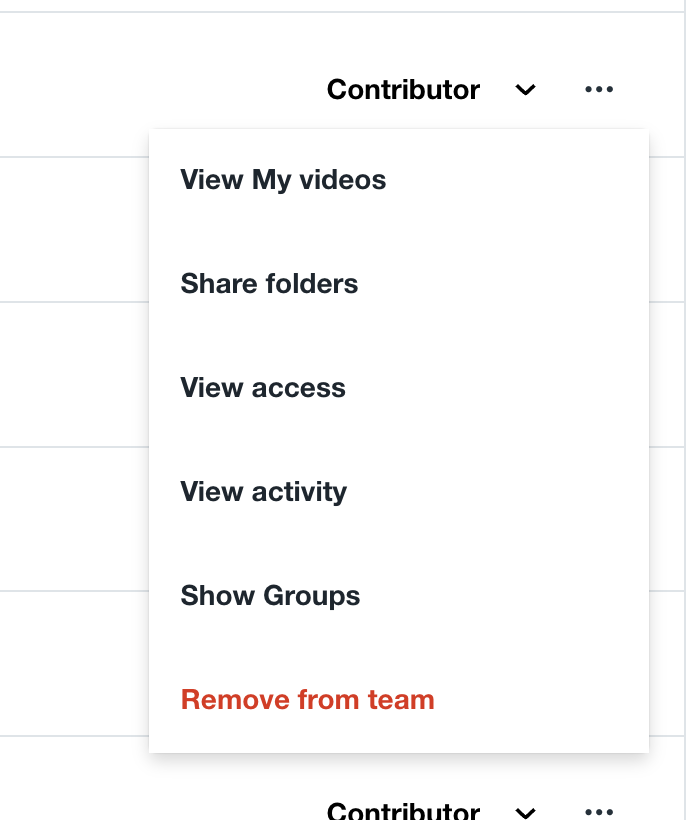Image resolution: width=690 pixels, height=820 pixels.
Task: Open actions menu for the bottom member row
Action: [x=599, y=811]
